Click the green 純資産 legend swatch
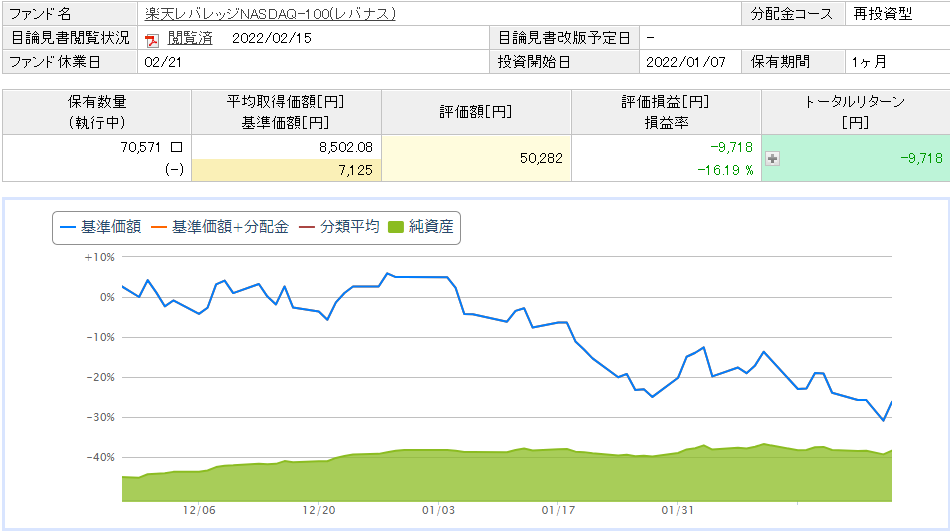The height and width of the screenshot is (532, 950). 396,227
